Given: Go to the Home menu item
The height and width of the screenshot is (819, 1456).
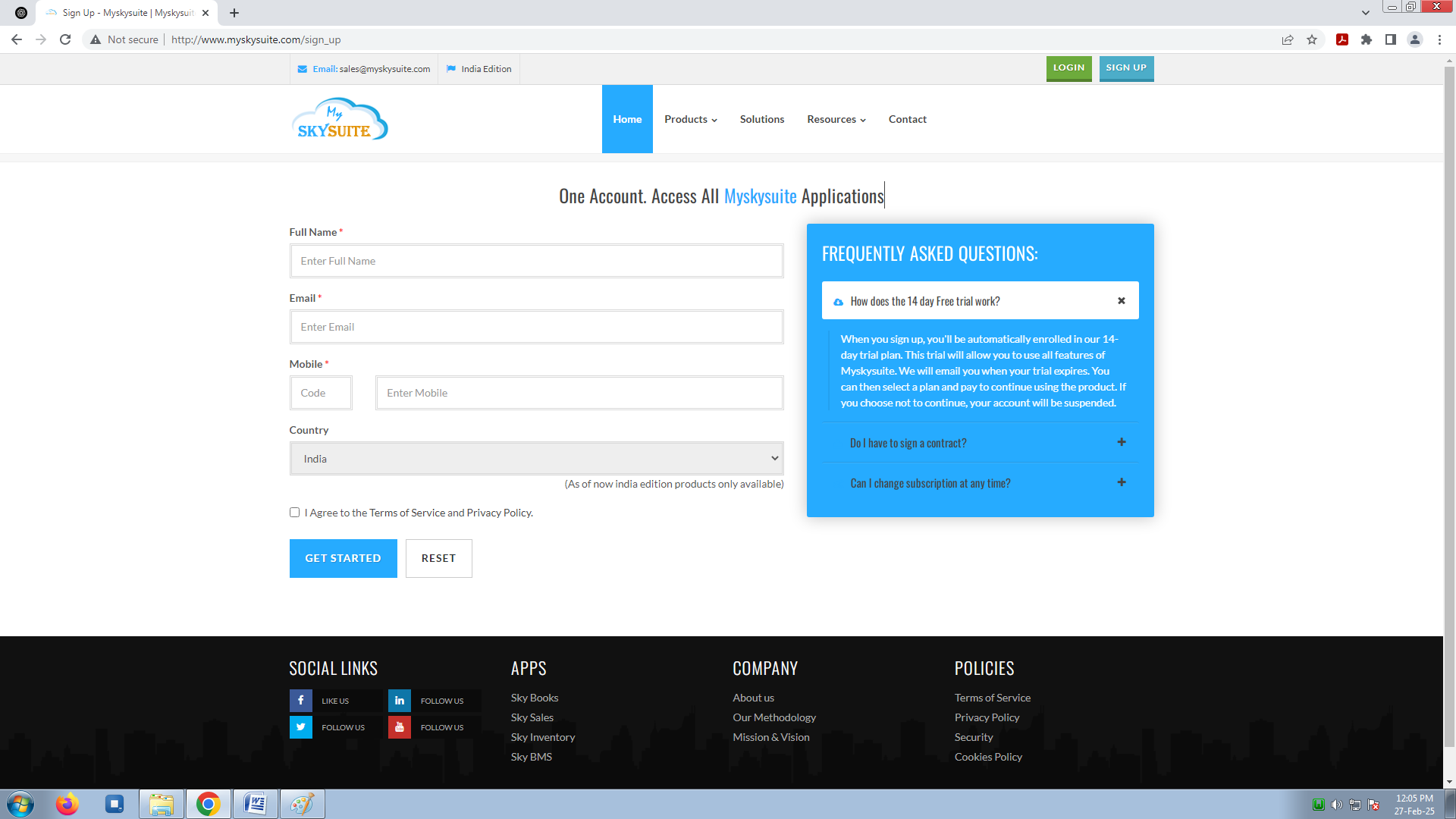Looking at the screenshot, I should [627, 119].
